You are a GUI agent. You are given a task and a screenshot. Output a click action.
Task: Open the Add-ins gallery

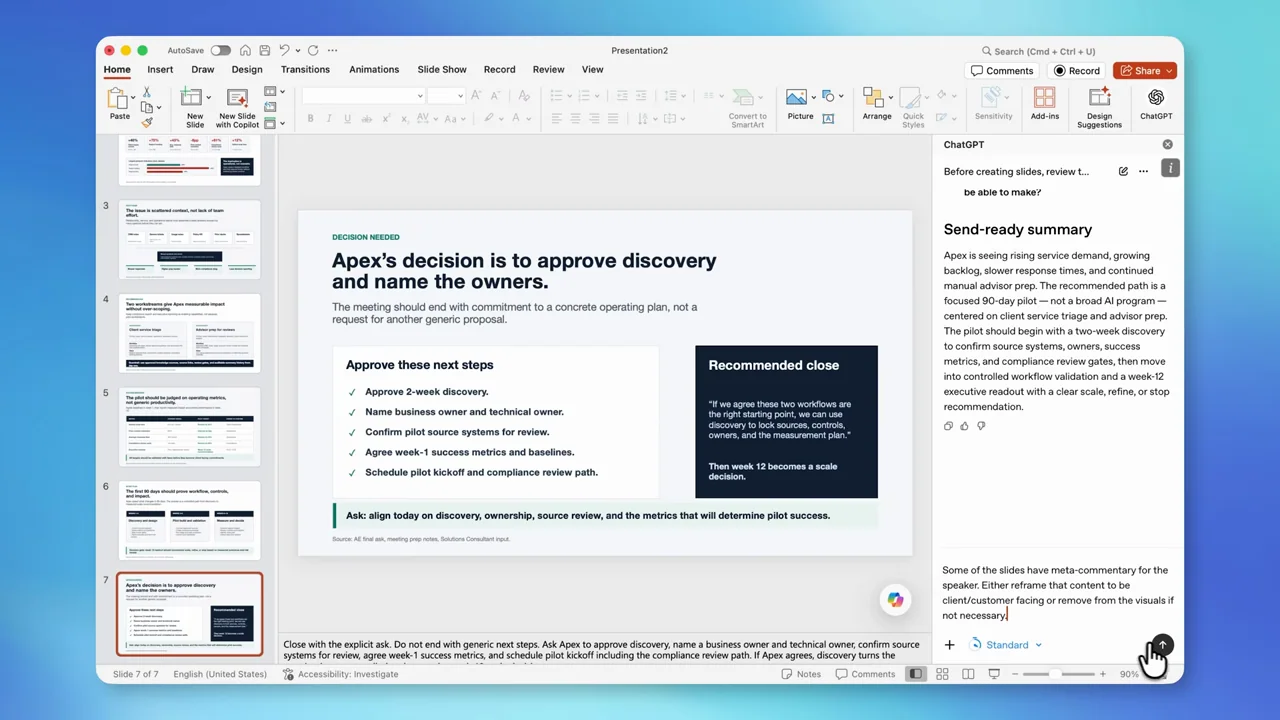coord(1045,104)
